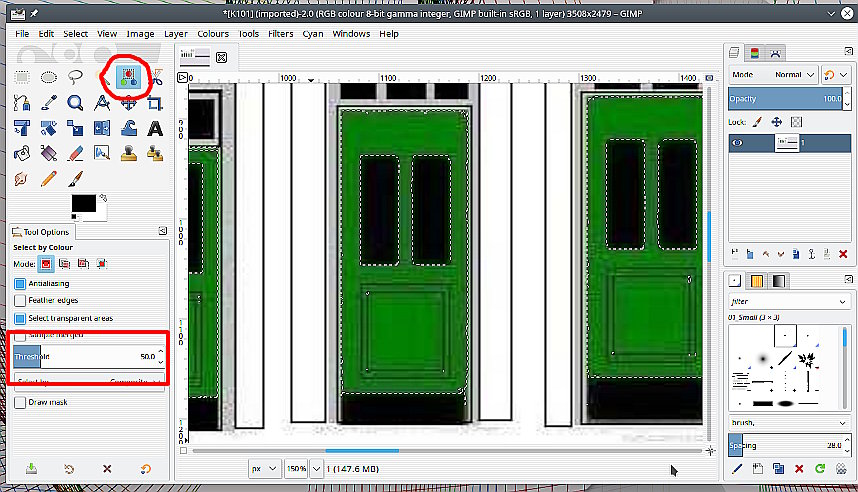Image resolution: width=858 pixels, height=492 pixels.
Task: Select the Scissors Select tool
Action: point(156,77)
